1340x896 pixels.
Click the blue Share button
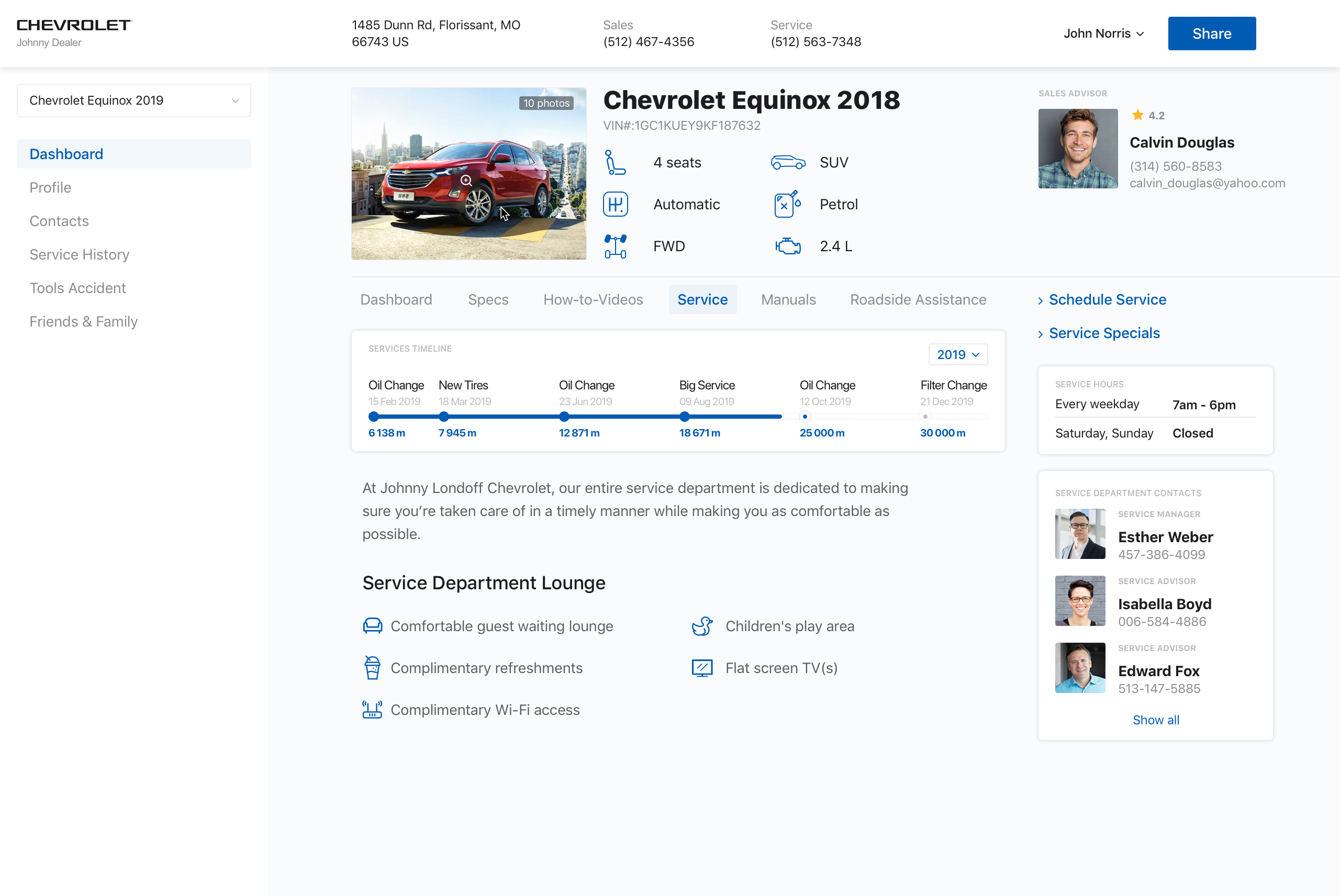pyautogui.click(x=1212, y=33)
